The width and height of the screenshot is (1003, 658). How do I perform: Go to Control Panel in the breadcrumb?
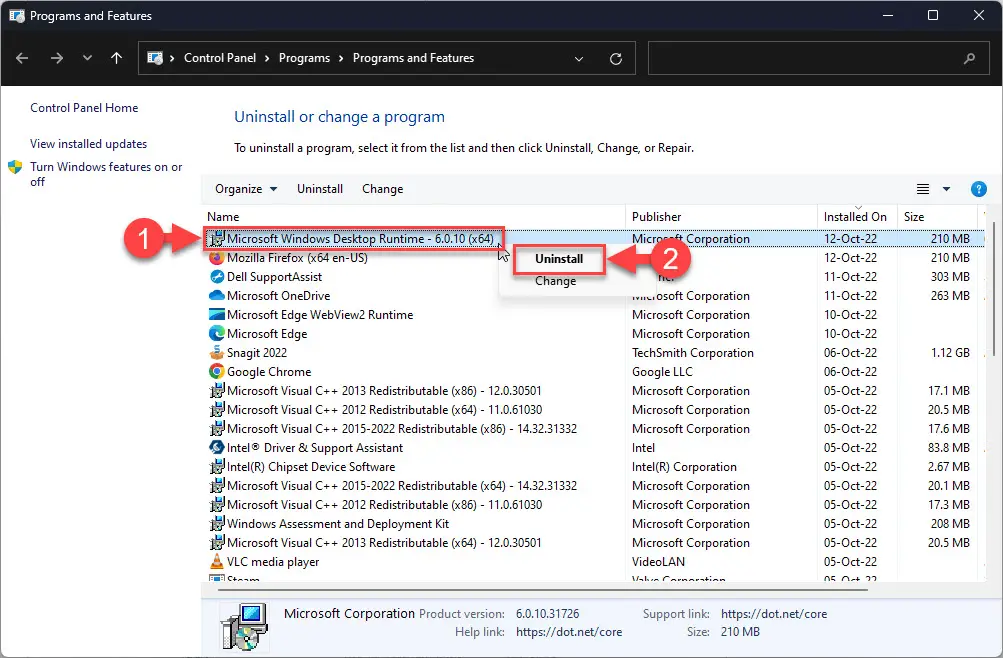click(x=220, y=58)
